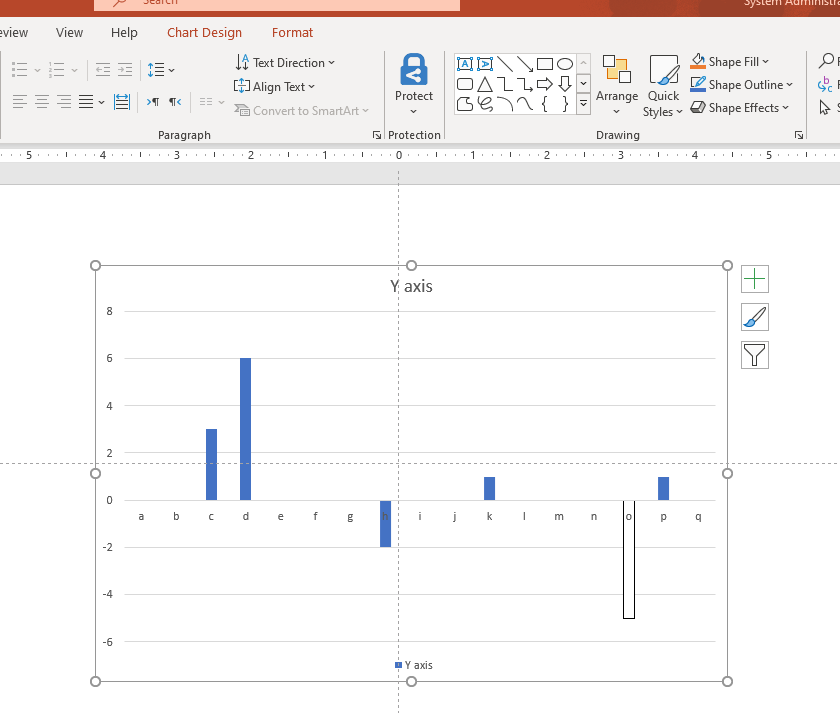Screen dimensions: 840x713
Task: Open the Quick Styles gallery
Action: pos(663,85)
